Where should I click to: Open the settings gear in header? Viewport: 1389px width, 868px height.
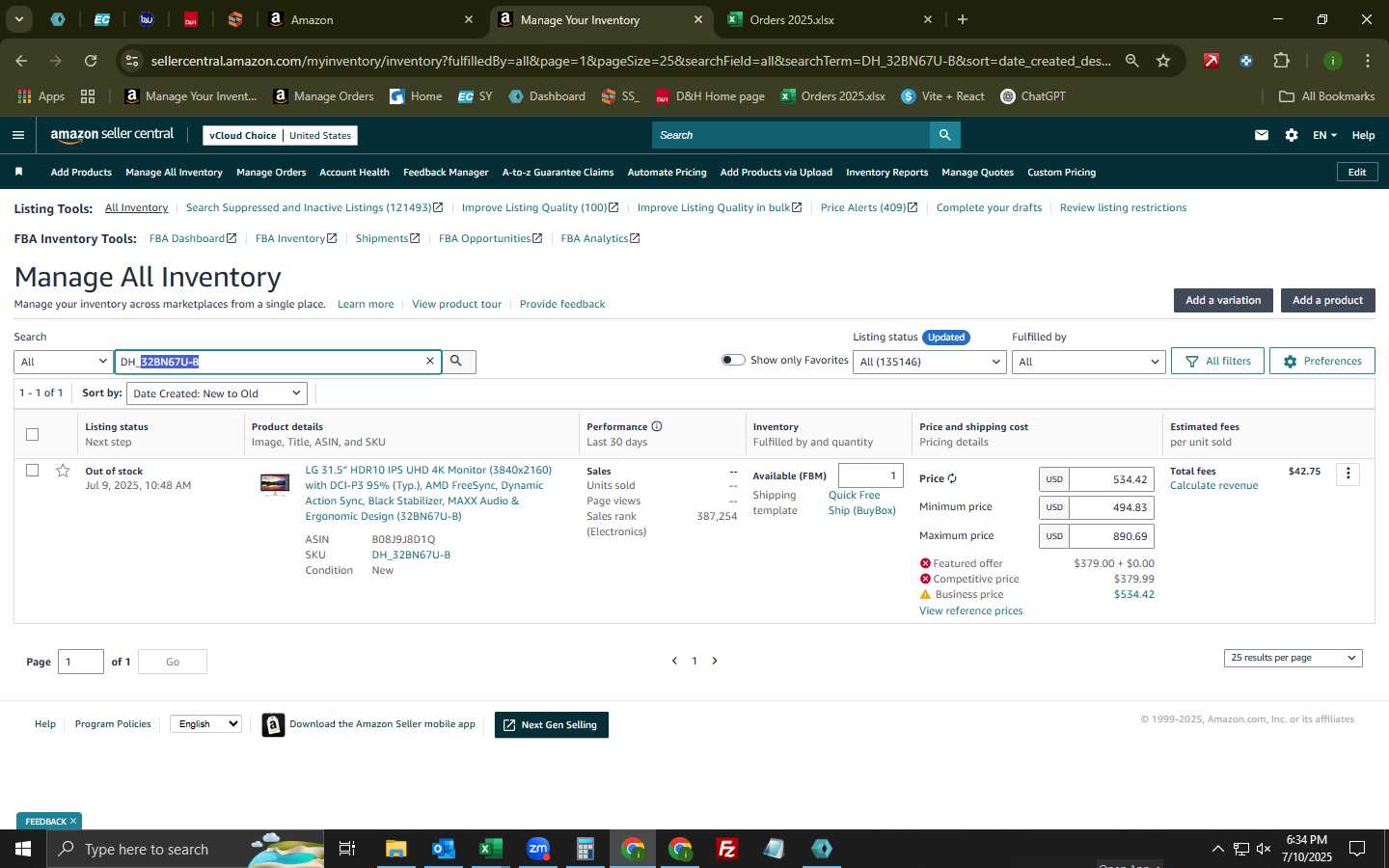point(1292,135)
